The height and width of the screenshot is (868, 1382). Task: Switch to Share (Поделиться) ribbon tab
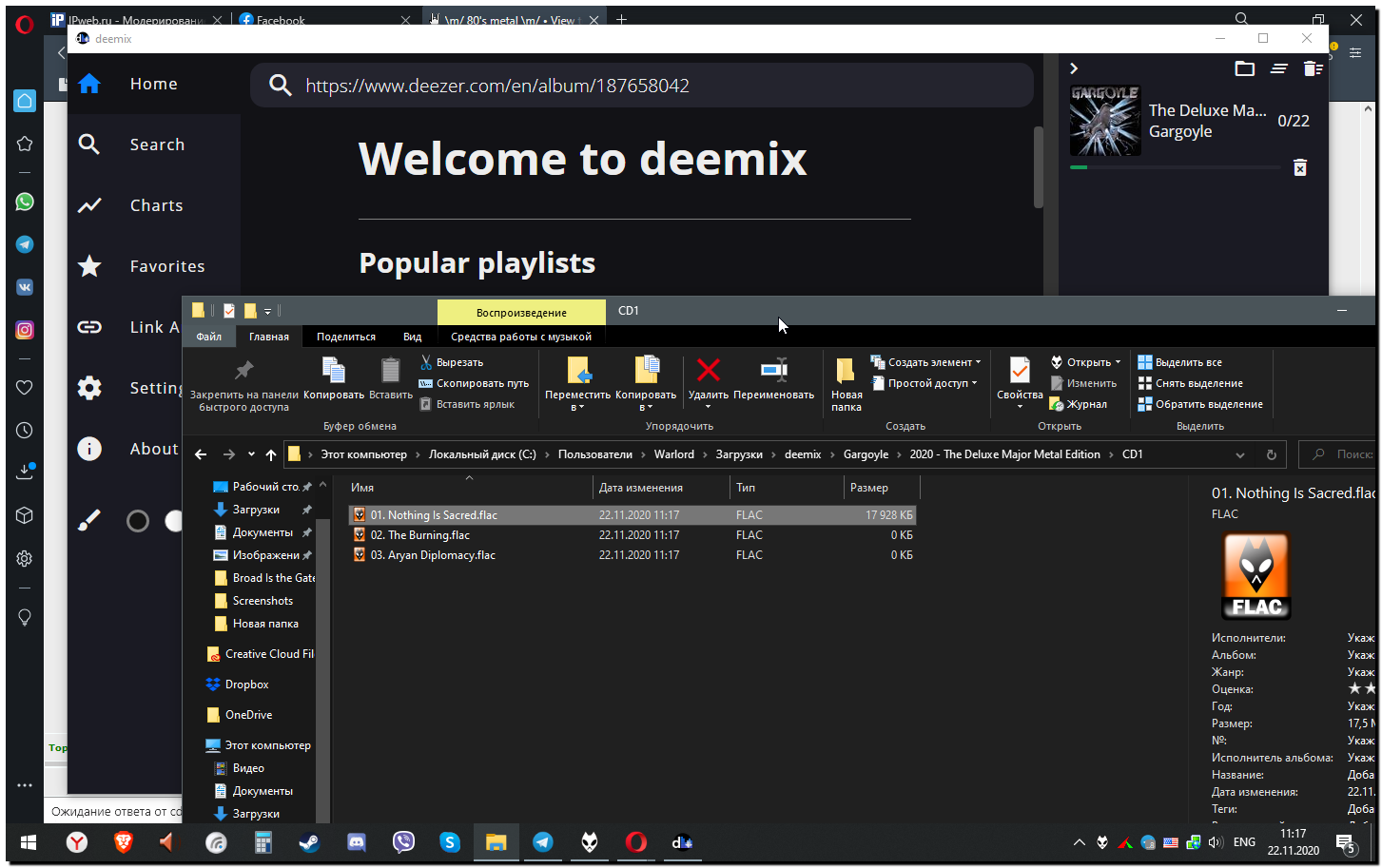tap(346, 337)
